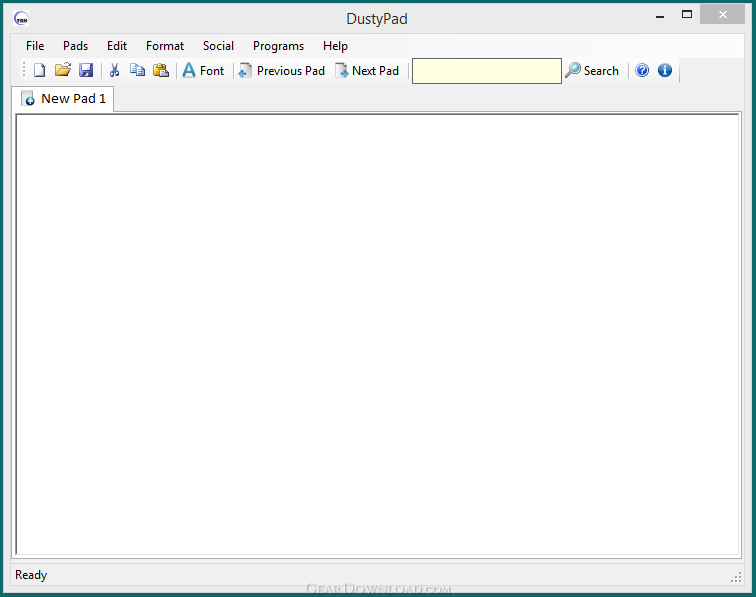Viewport: 756px width, 597px height.
Task: Click the resize grip in the status bar
Action: [736, 577]
